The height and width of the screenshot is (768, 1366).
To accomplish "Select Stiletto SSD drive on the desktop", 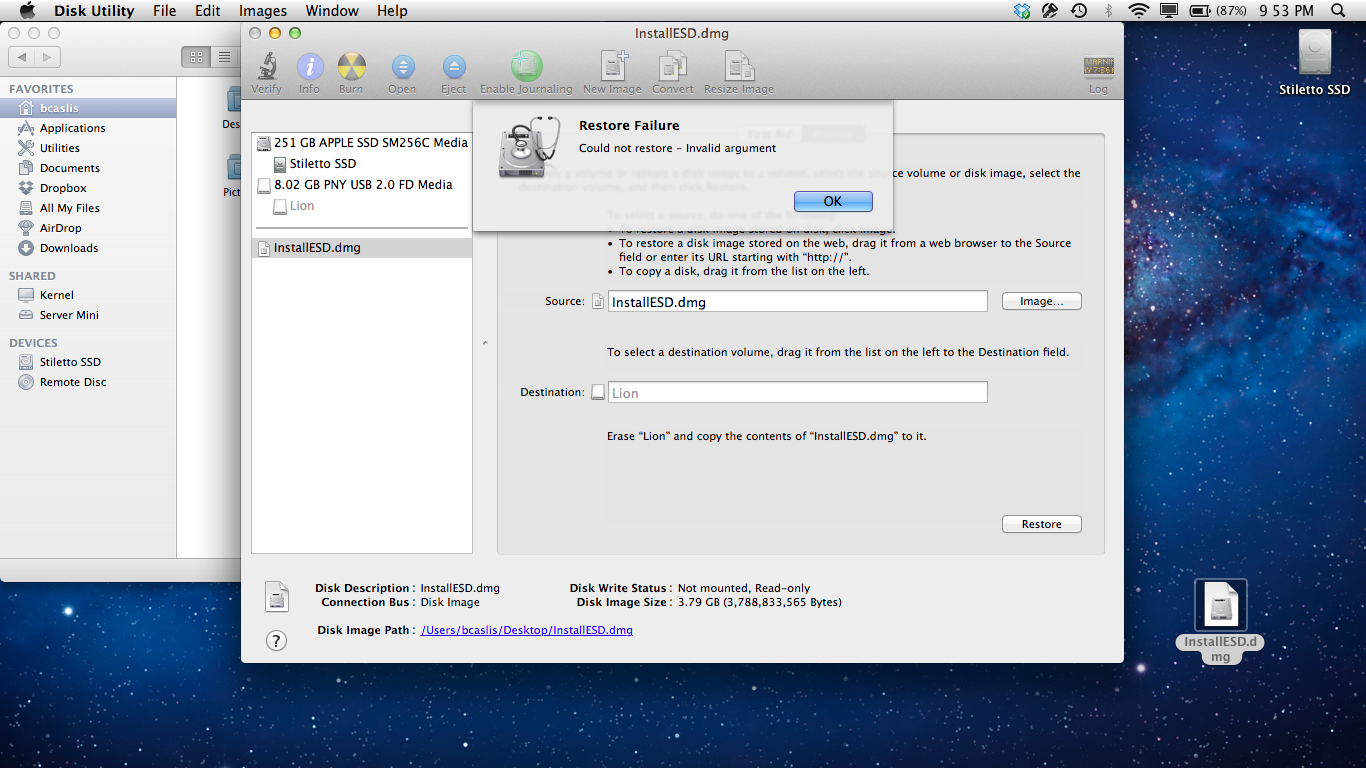I will [1315, 62].
